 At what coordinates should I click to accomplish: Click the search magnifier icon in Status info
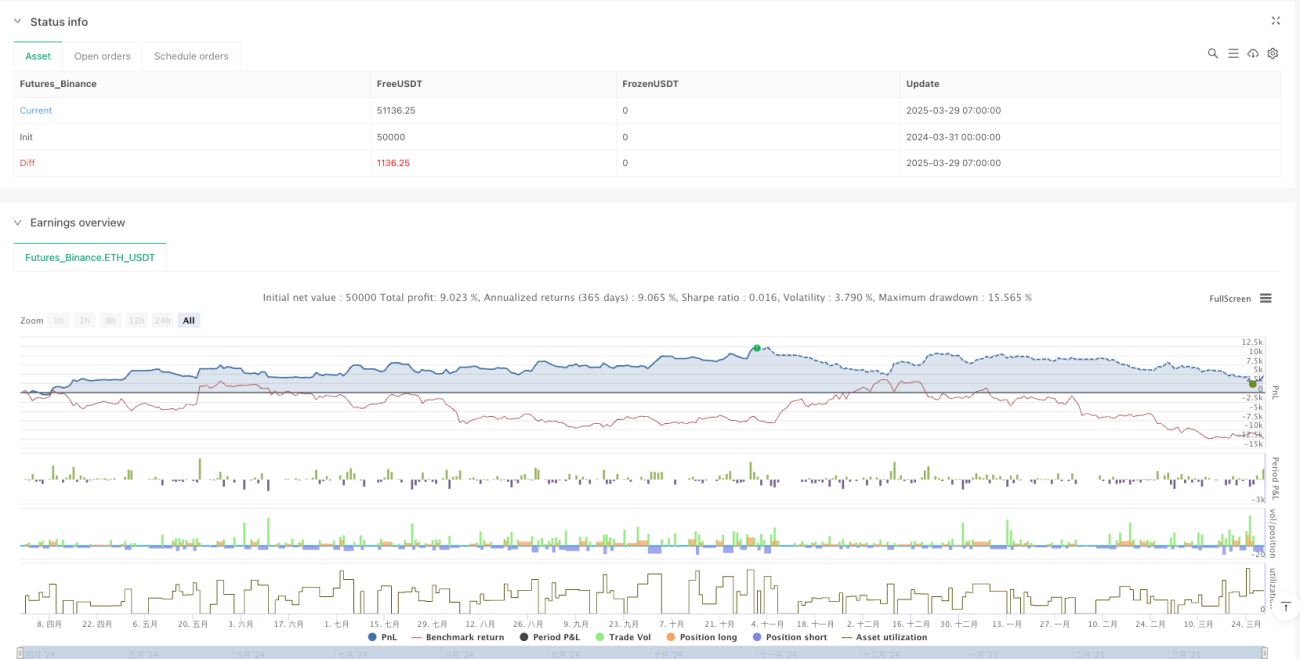tap(1212, 54)
